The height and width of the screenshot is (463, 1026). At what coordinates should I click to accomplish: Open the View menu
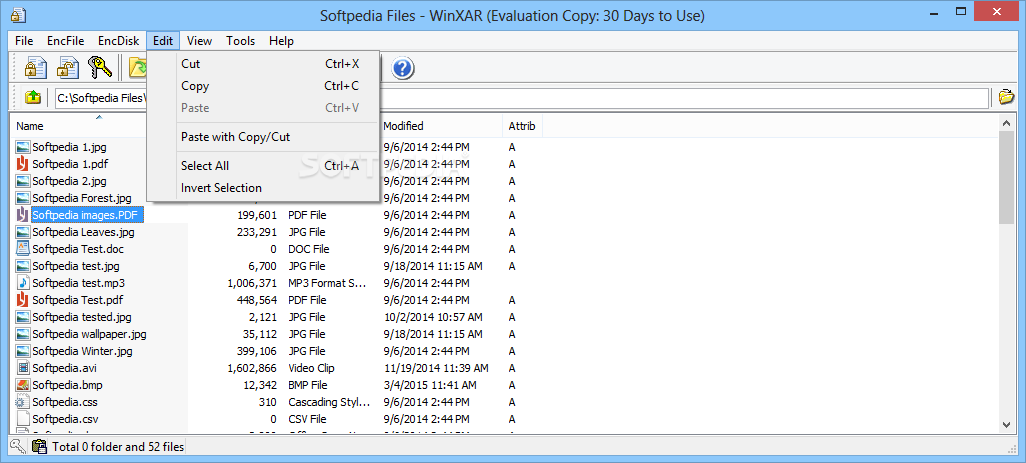[x=200, y=41]
